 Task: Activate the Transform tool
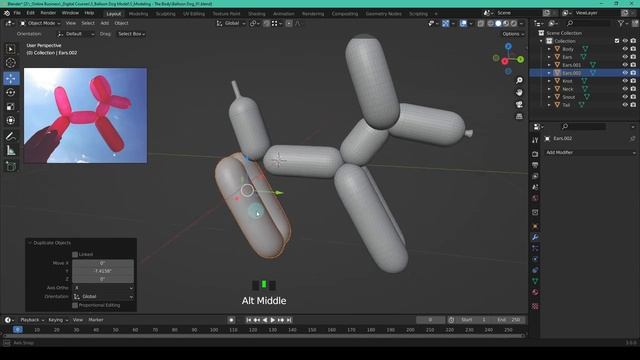pos(11,120)
